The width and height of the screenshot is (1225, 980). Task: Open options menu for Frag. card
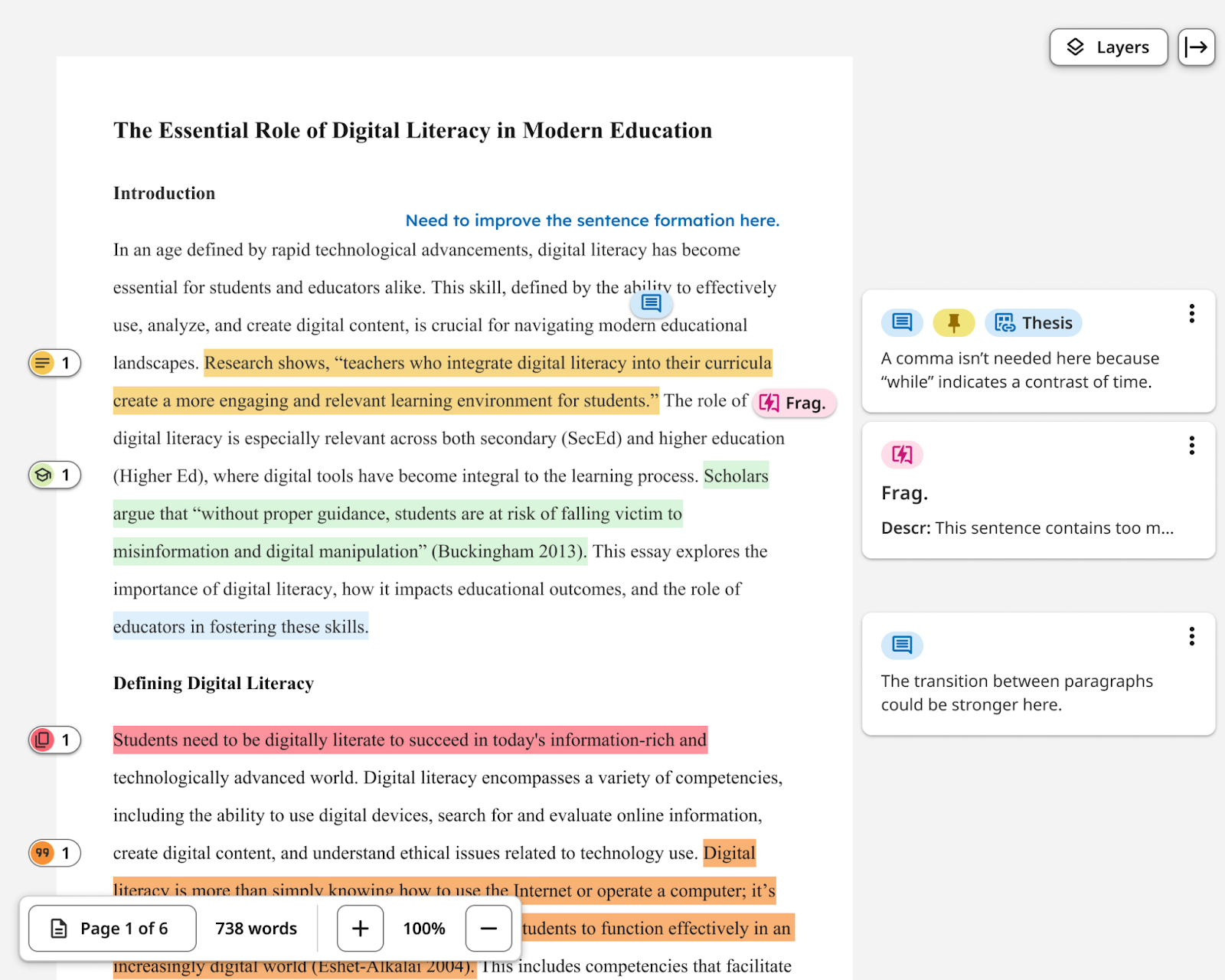1191,446
